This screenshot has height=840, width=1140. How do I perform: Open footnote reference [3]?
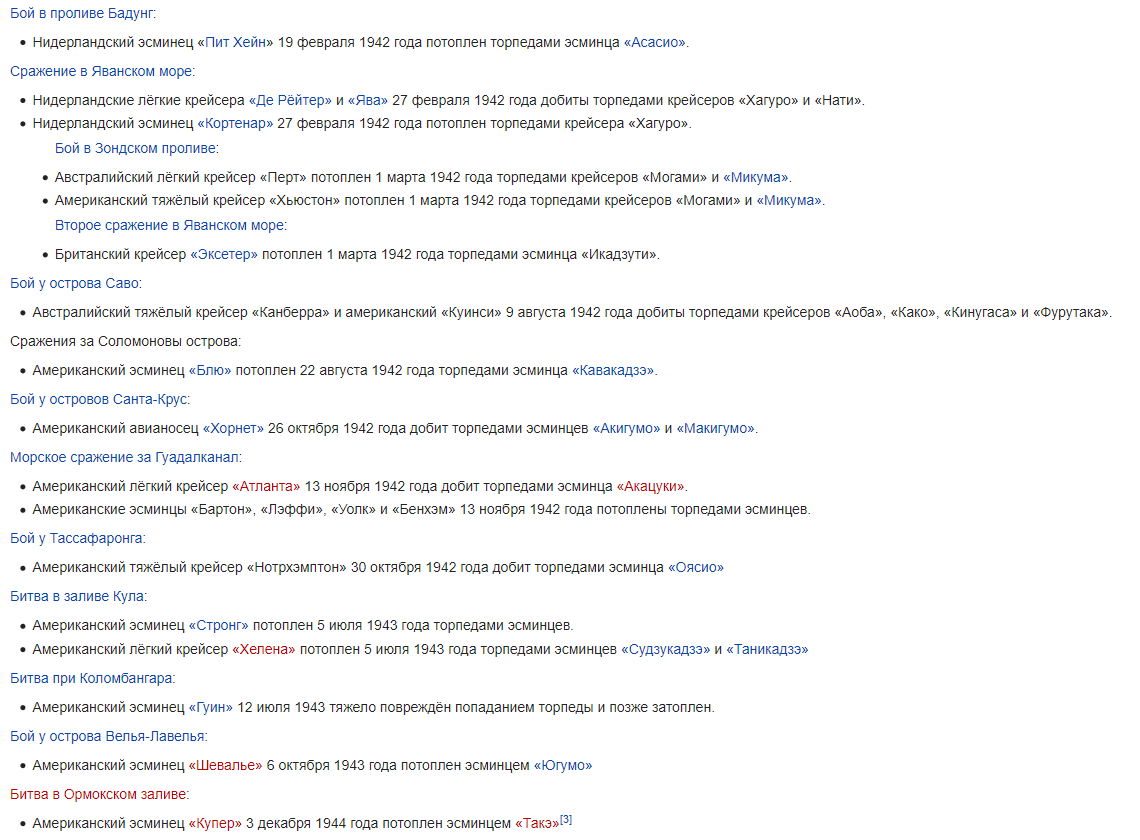[x=566, y=820]
